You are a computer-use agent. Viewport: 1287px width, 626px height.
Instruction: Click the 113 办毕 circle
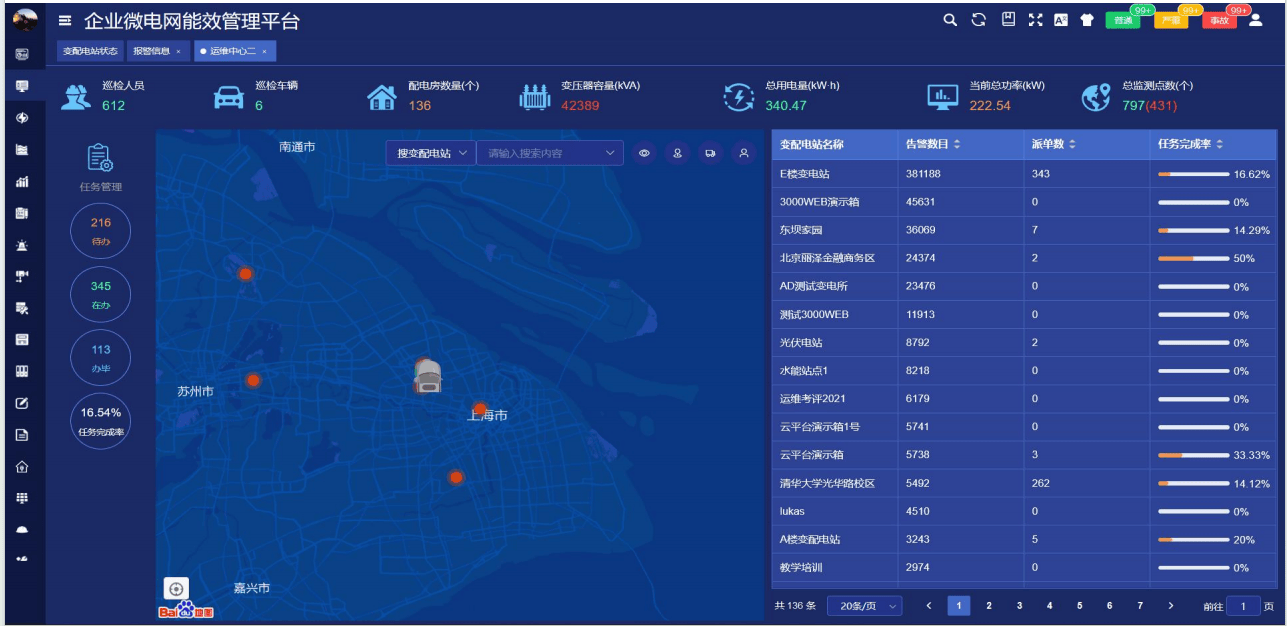point(101,358)
